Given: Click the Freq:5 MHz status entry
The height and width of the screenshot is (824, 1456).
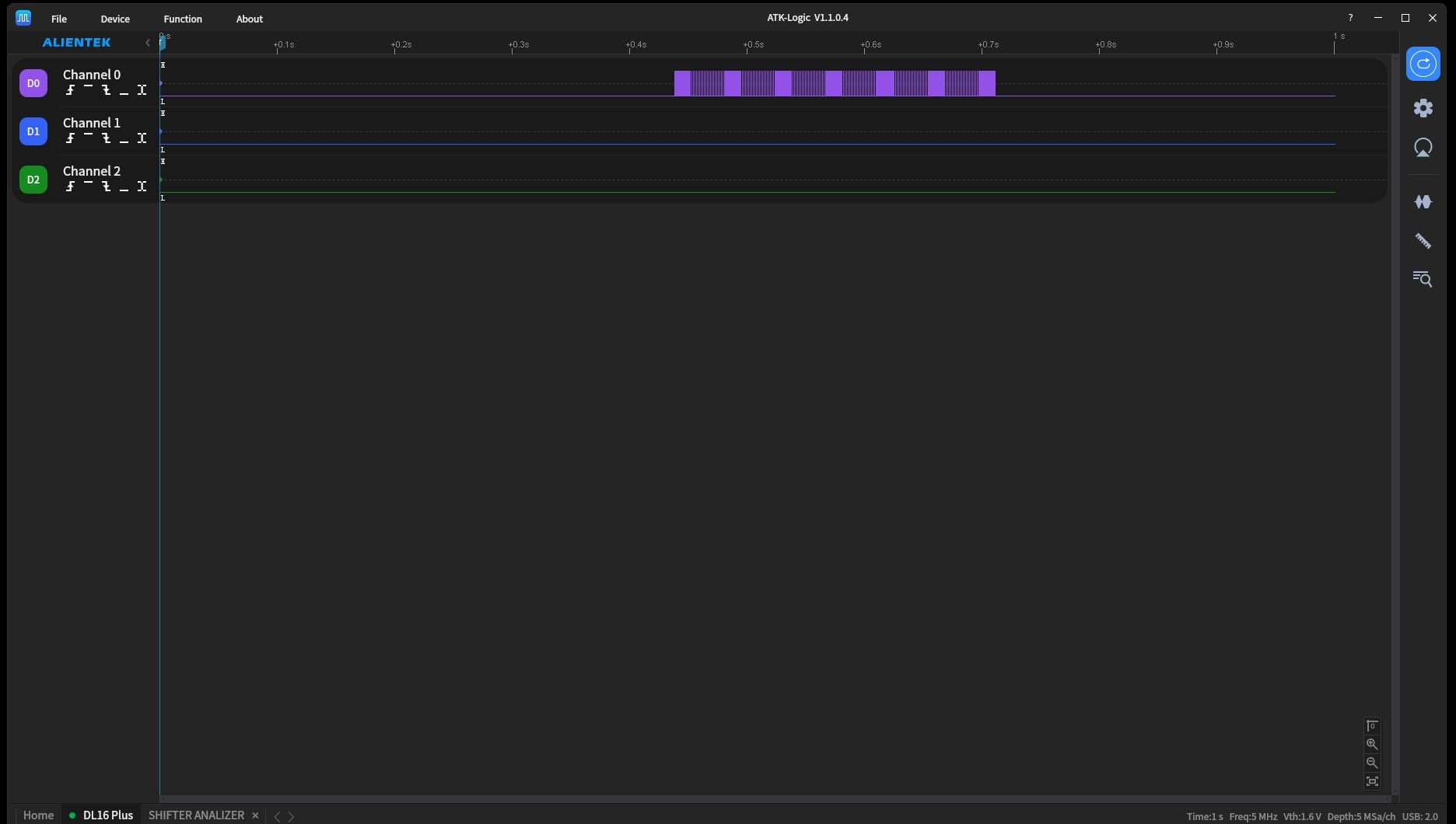Looking at the screenshot, I should (1253, 816).
